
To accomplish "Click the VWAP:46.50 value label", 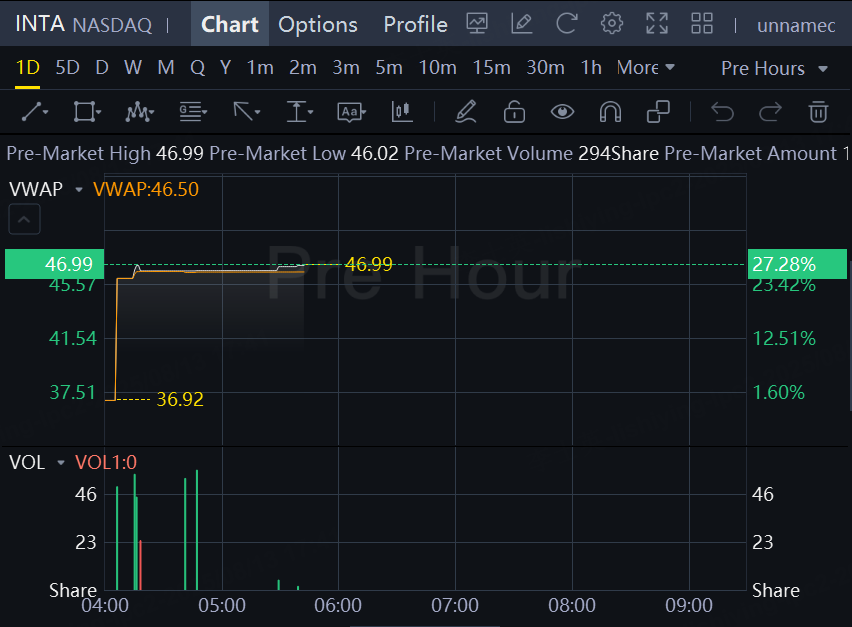I will point(146,190).
